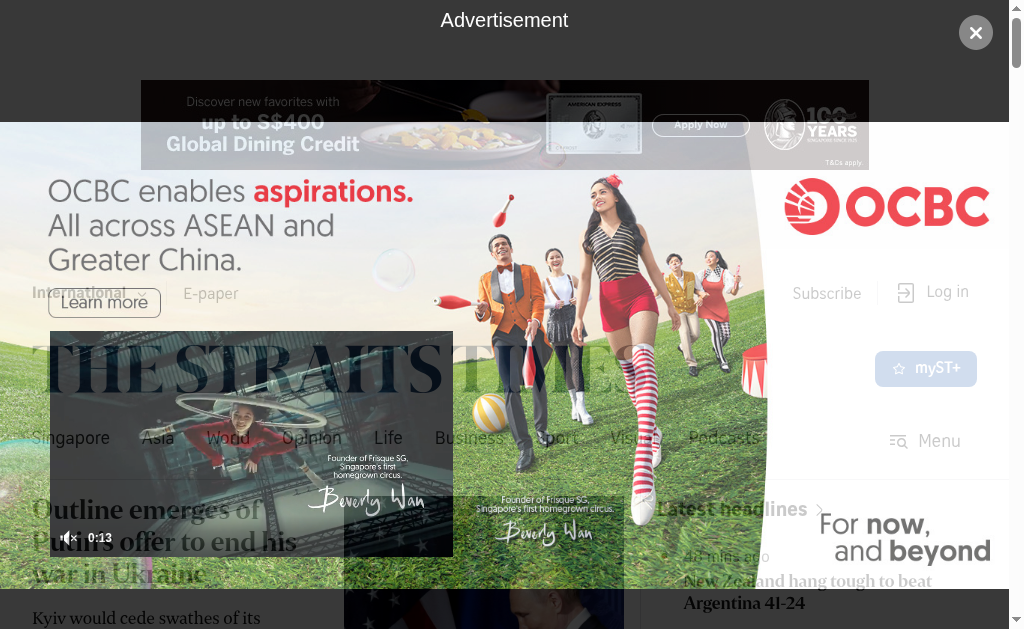Unmute the OCBC video ad
The width and height of the screenshot is (1024, 629).
69,538
